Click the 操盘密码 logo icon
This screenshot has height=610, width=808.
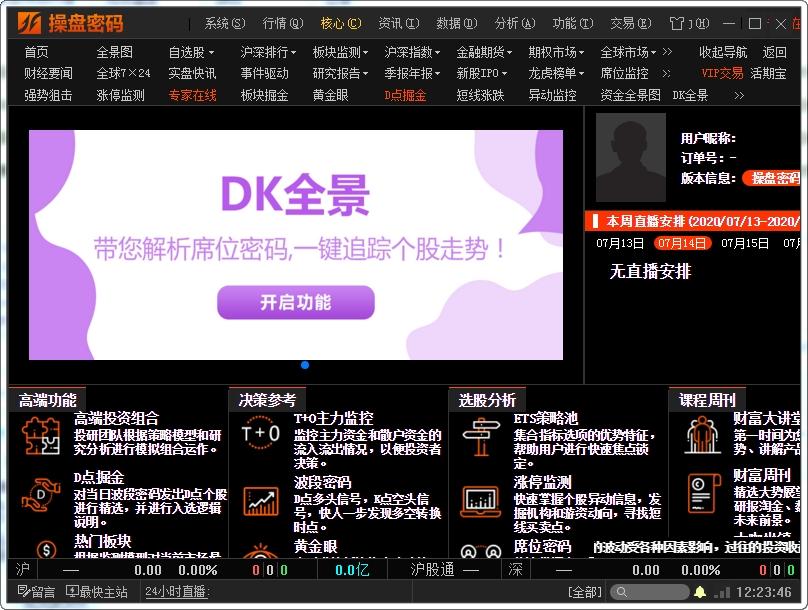(29, 23)
